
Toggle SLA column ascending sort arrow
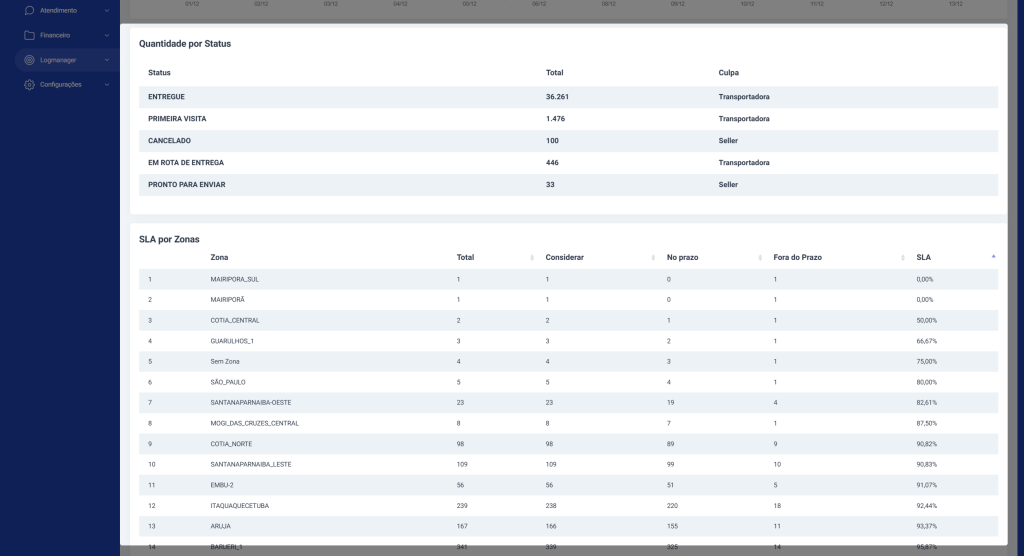[x=993, y=257]
